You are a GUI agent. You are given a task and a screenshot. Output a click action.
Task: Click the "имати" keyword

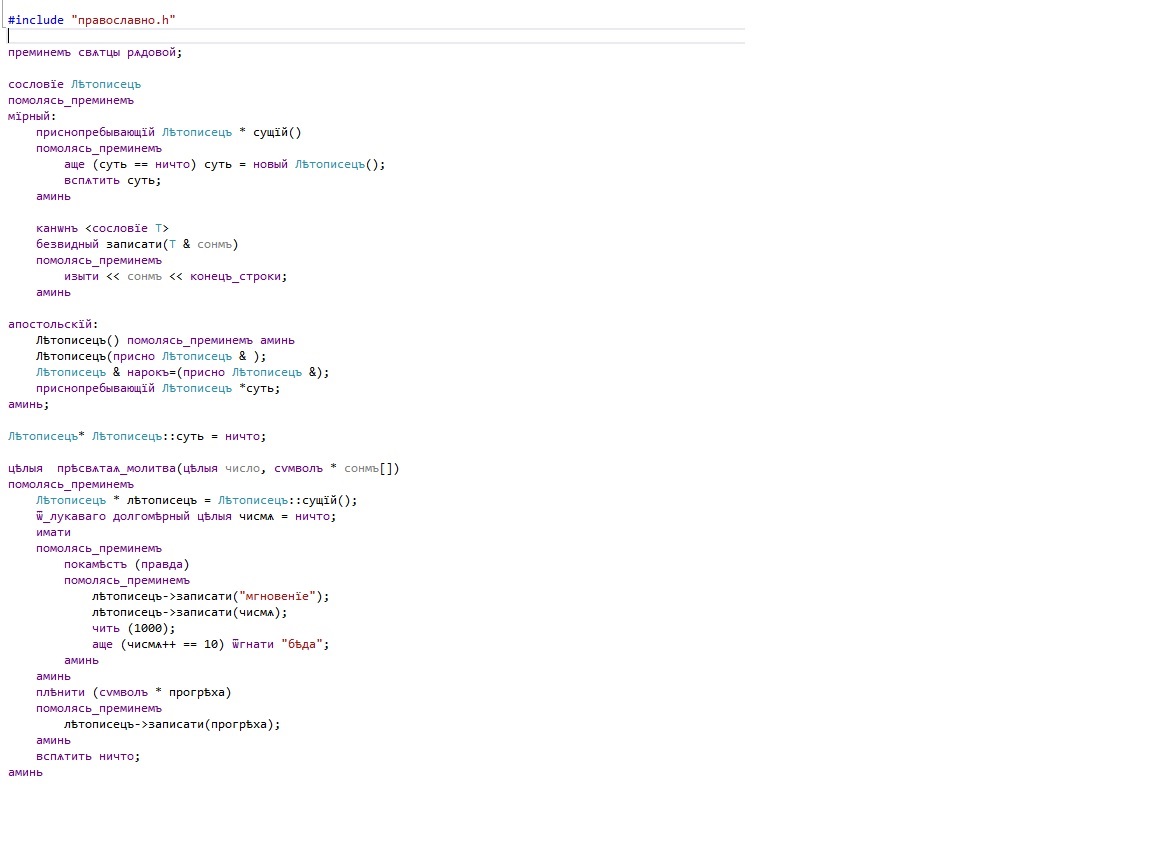coord(53,532)
